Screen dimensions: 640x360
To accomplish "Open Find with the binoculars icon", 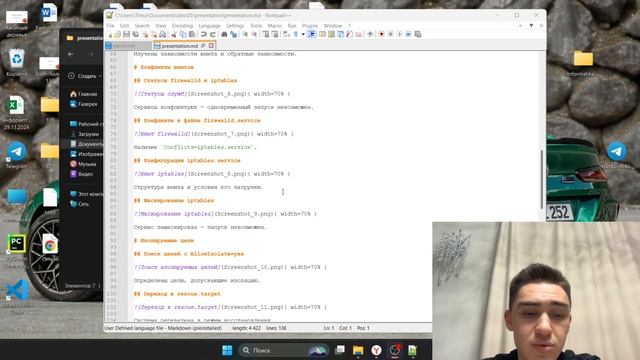I will tap(224, 34).
